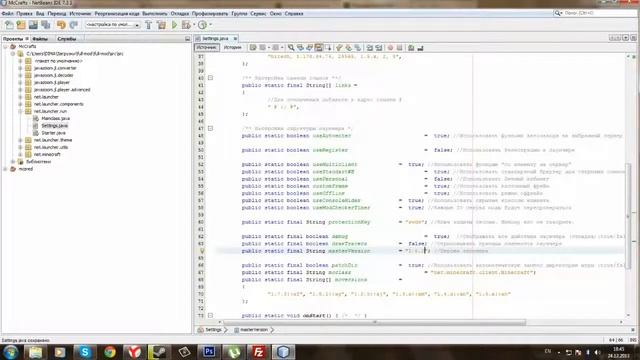Click the Shift Line Right icon
Screen dimensions: 640x360
(x=379, y=48)
